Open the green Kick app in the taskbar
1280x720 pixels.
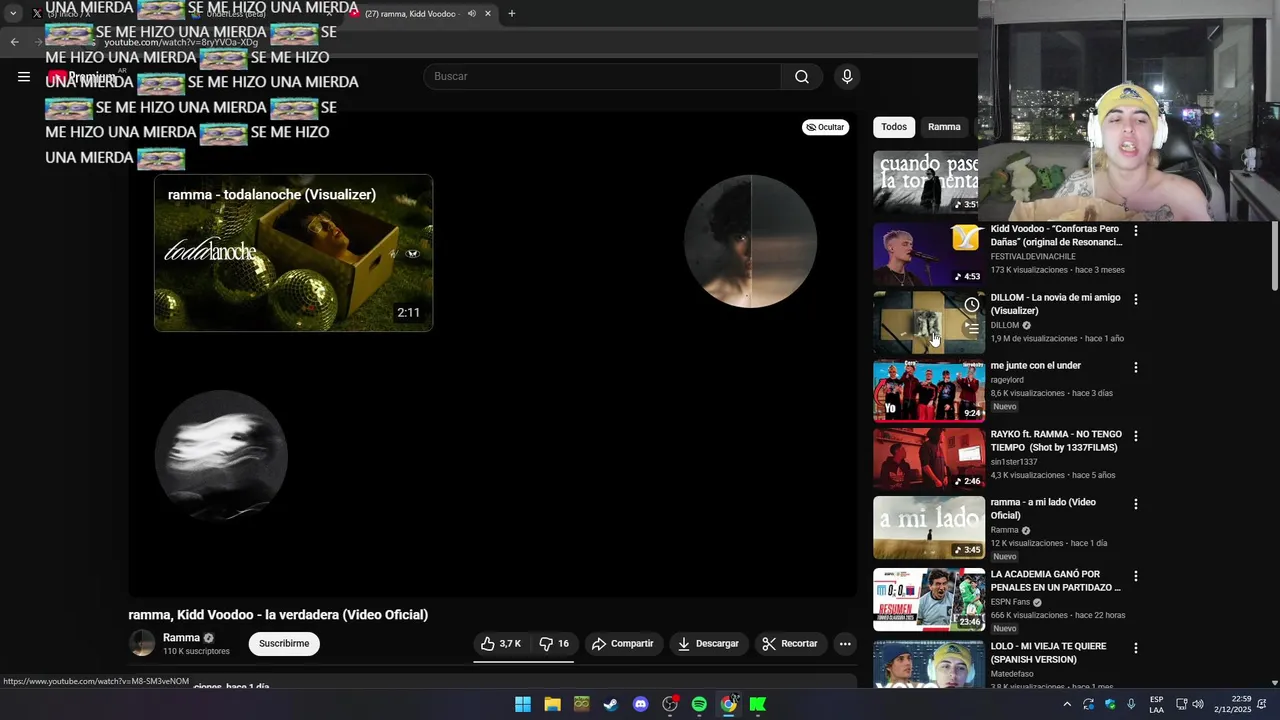pyautogui.click(x=758, y=704)
